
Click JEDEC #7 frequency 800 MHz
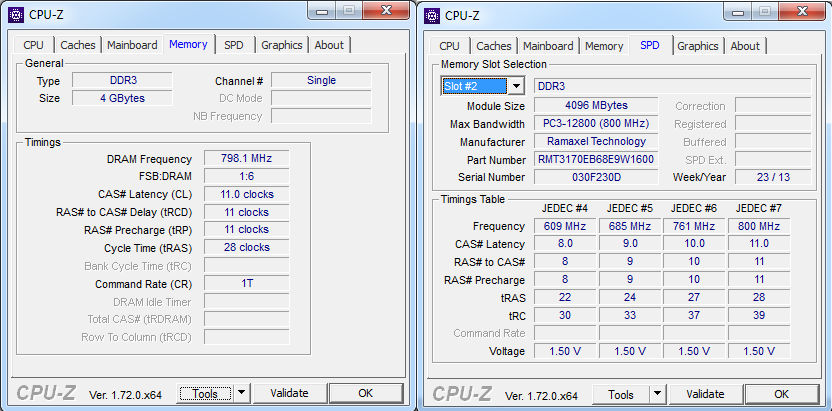pos(759,226)
